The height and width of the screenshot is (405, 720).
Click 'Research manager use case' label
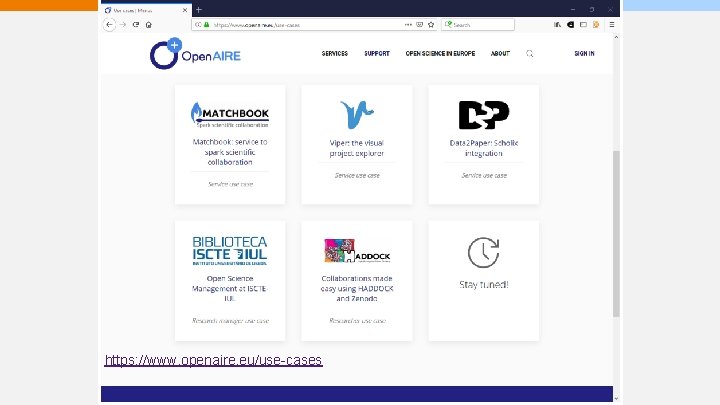[230, 321]
